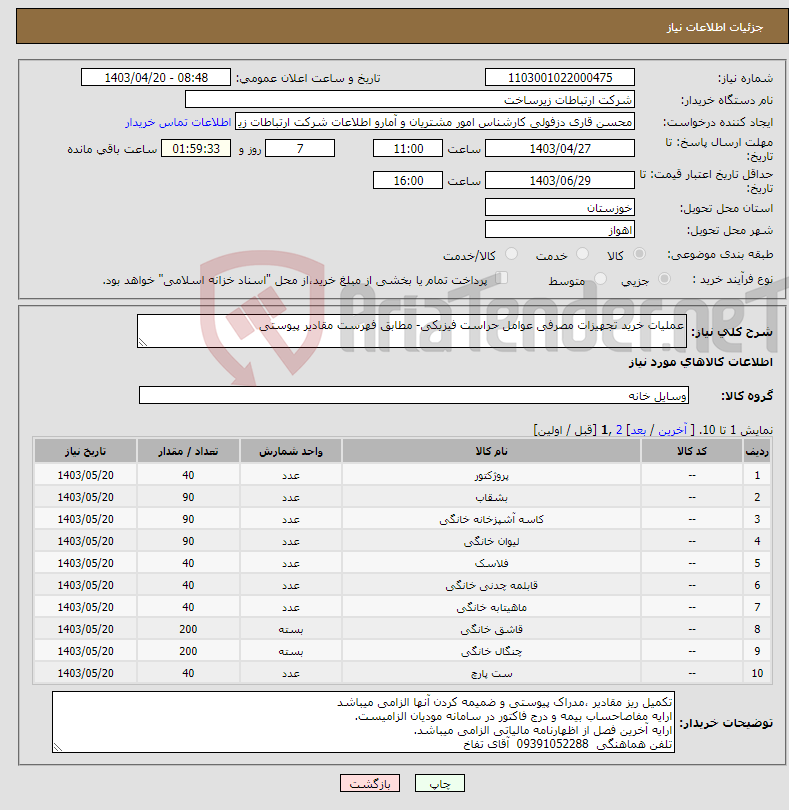
Task: Select the کاسه آشپزخانه خانگی item name
Action: (x=491, y=519)
